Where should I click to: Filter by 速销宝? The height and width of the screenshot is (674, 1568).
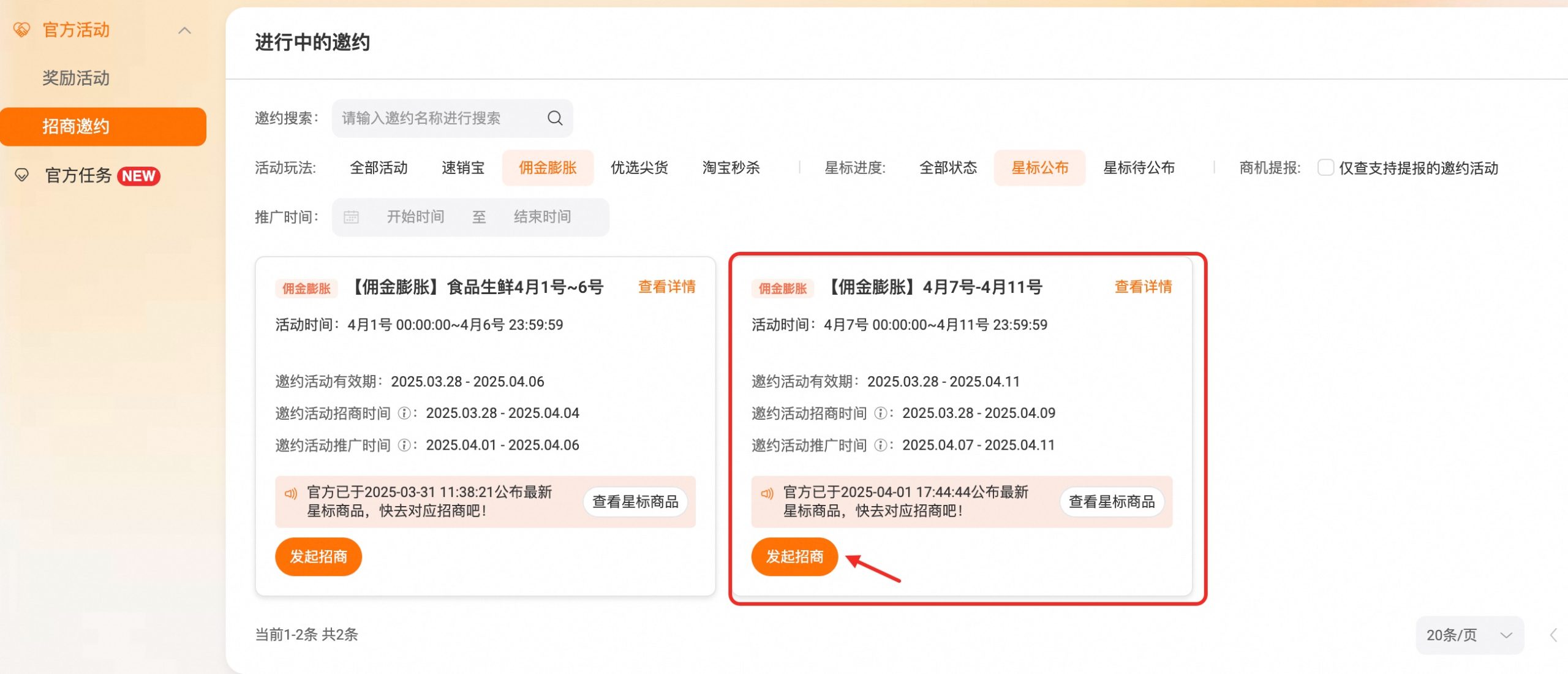(463, 167)
